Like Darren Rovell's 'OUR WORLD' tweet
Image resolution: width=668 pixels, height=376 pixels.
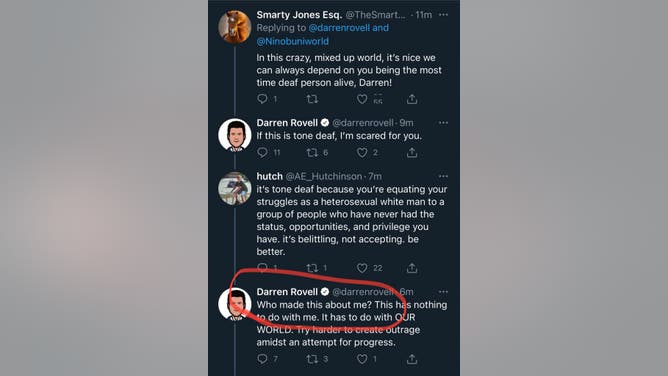click(x=362, y=359)
